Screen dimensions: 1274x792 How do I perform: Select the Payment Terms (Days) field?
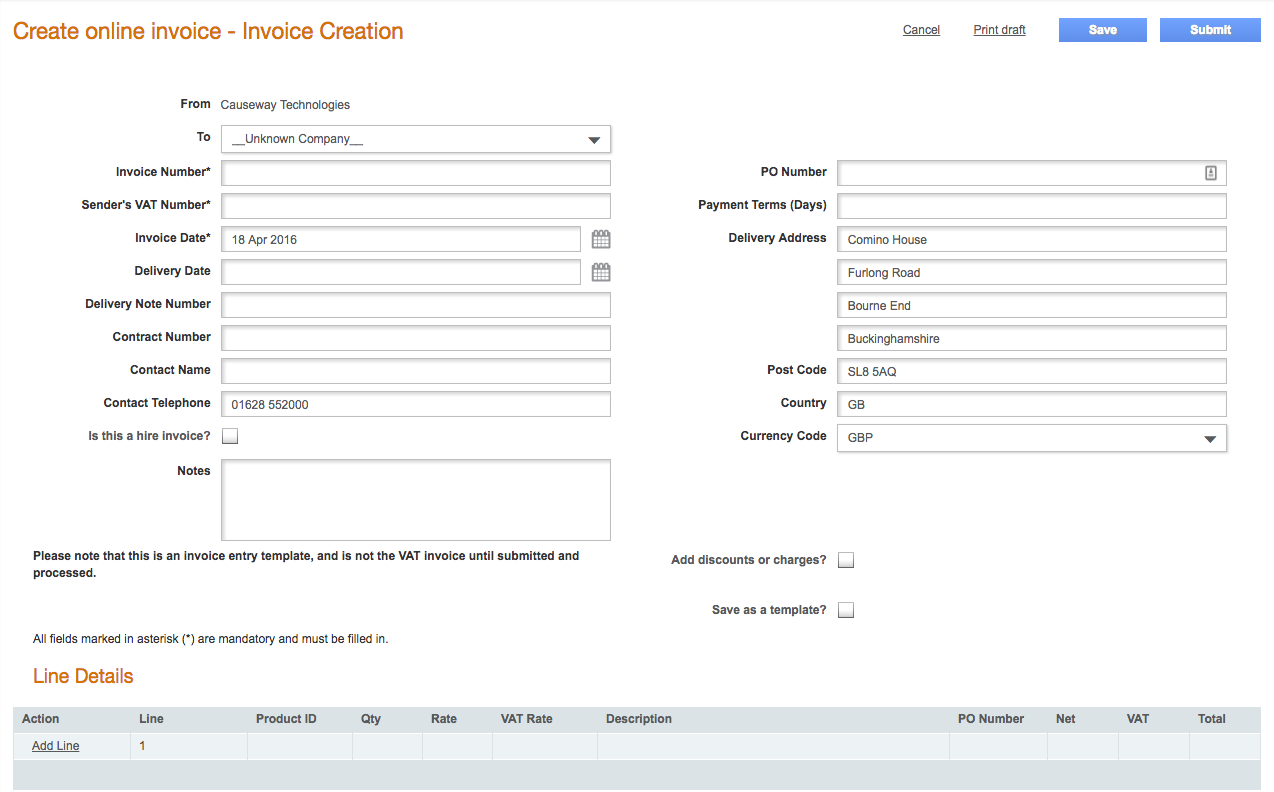tap(1031, 206)
